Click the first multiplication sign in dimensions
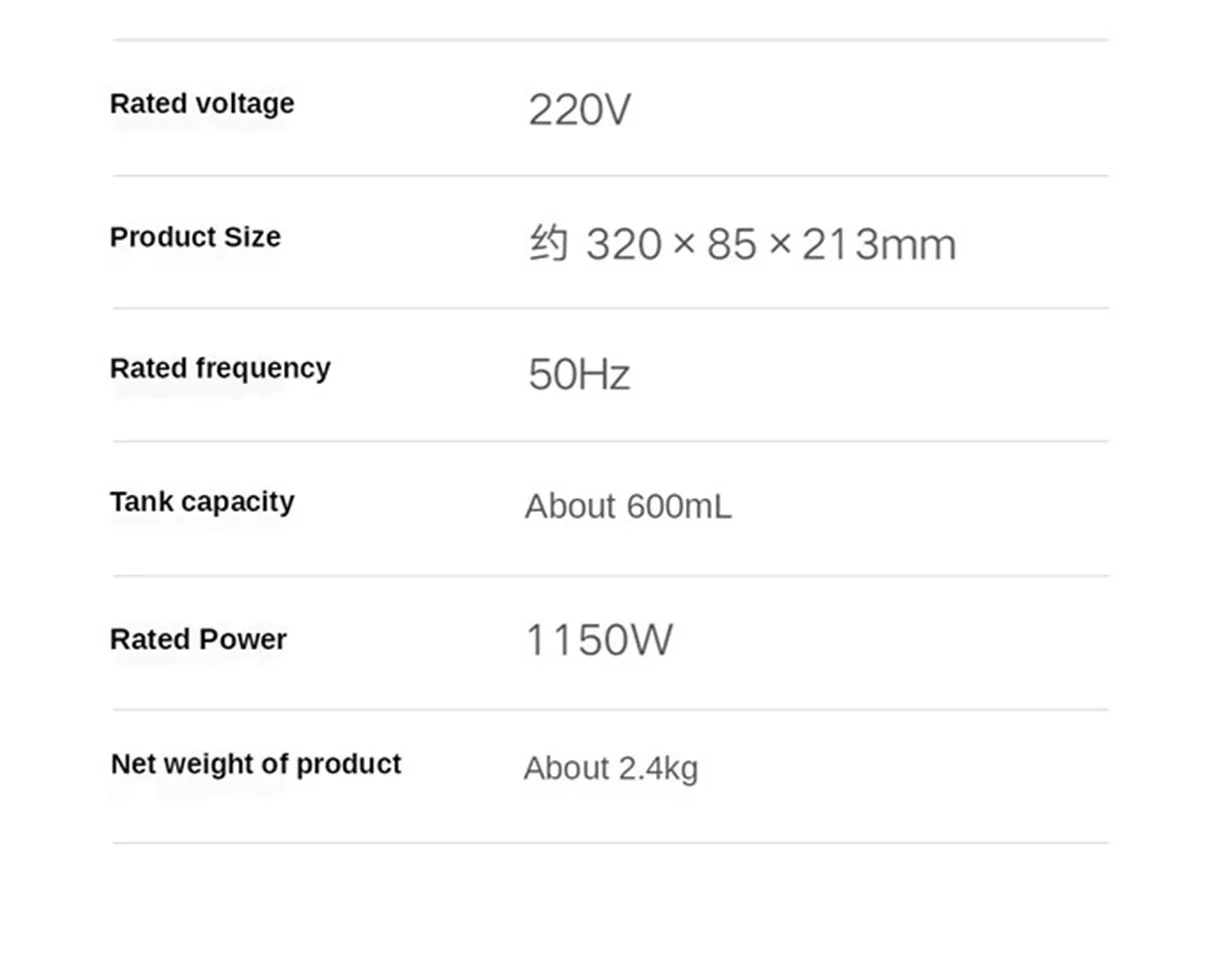Screen dimensions: 1220x977 point(684,245)
